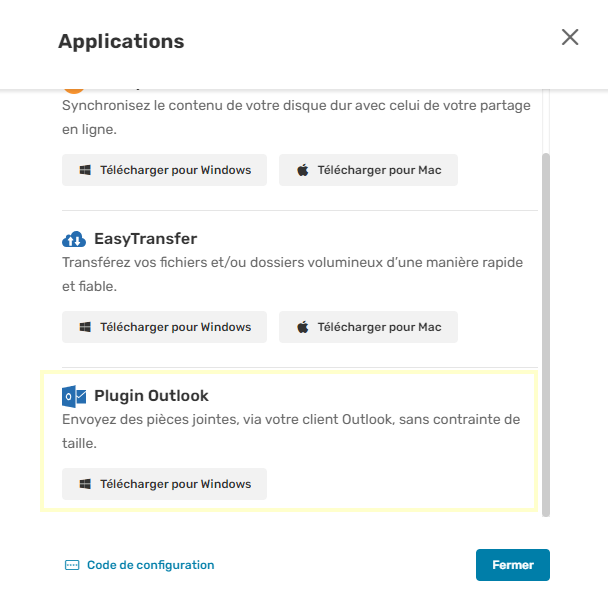Viewport: 608px width, 609px height.
Task: Open the Code de configuration link
Action: [150, 565]
